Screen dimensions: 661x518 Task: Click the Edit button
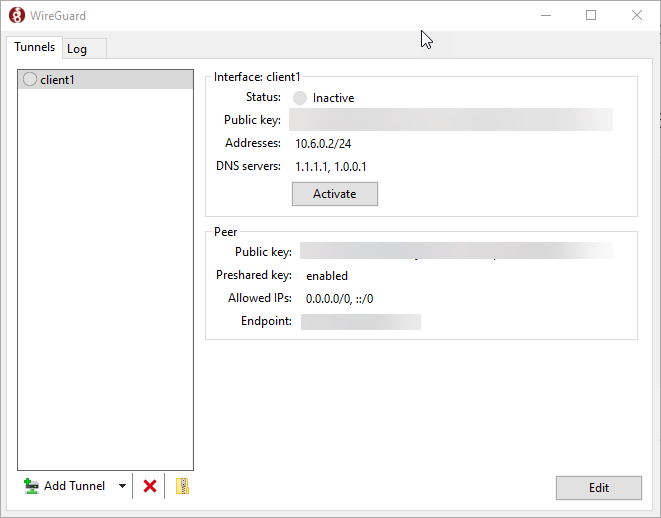(599, 488)
